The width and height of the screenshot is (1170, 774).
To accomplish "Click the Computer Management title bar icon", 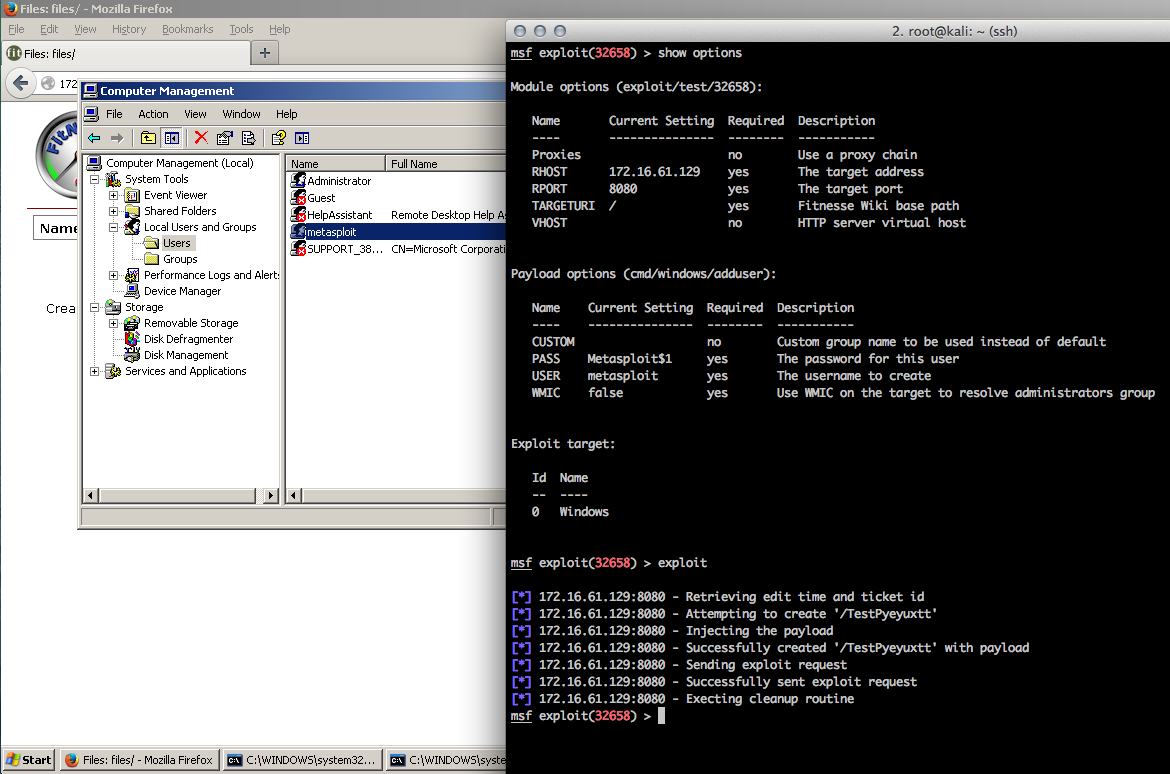I will point(90,91).
